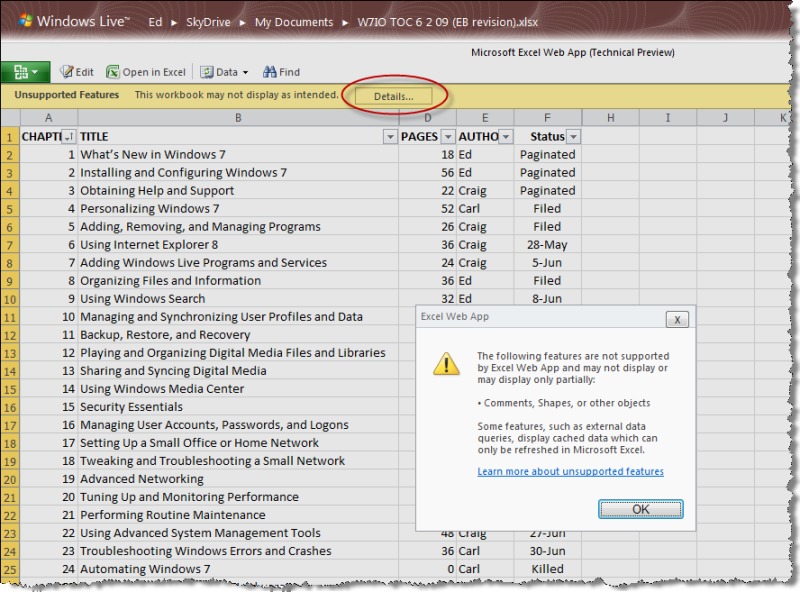Select cell 'Installing and Configuring Windows 7'
Screen dimensions: 800x592
pyautogui.click(x=238, y=172)
